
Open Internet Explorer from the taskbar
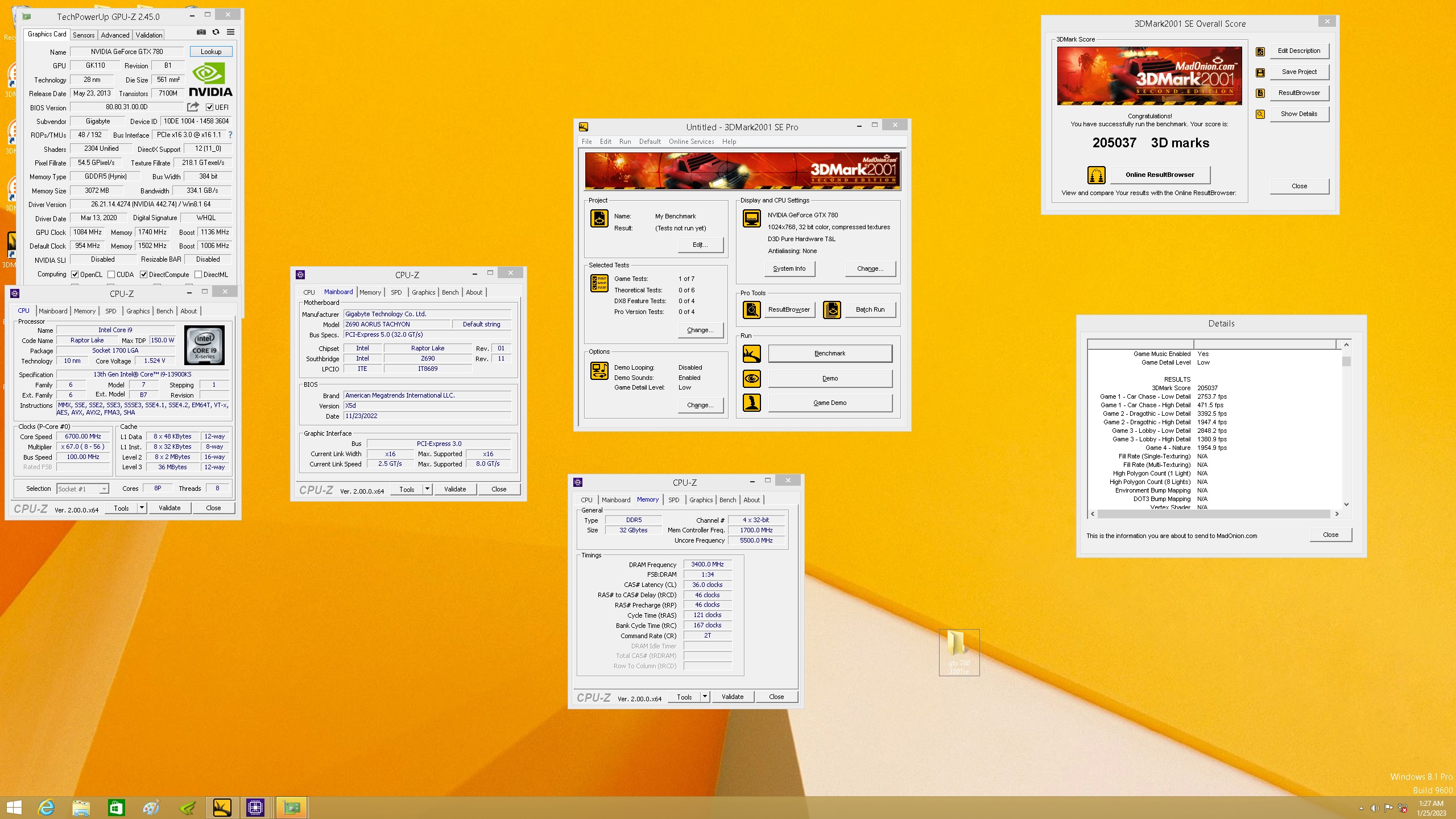click(x=46, y=807)
